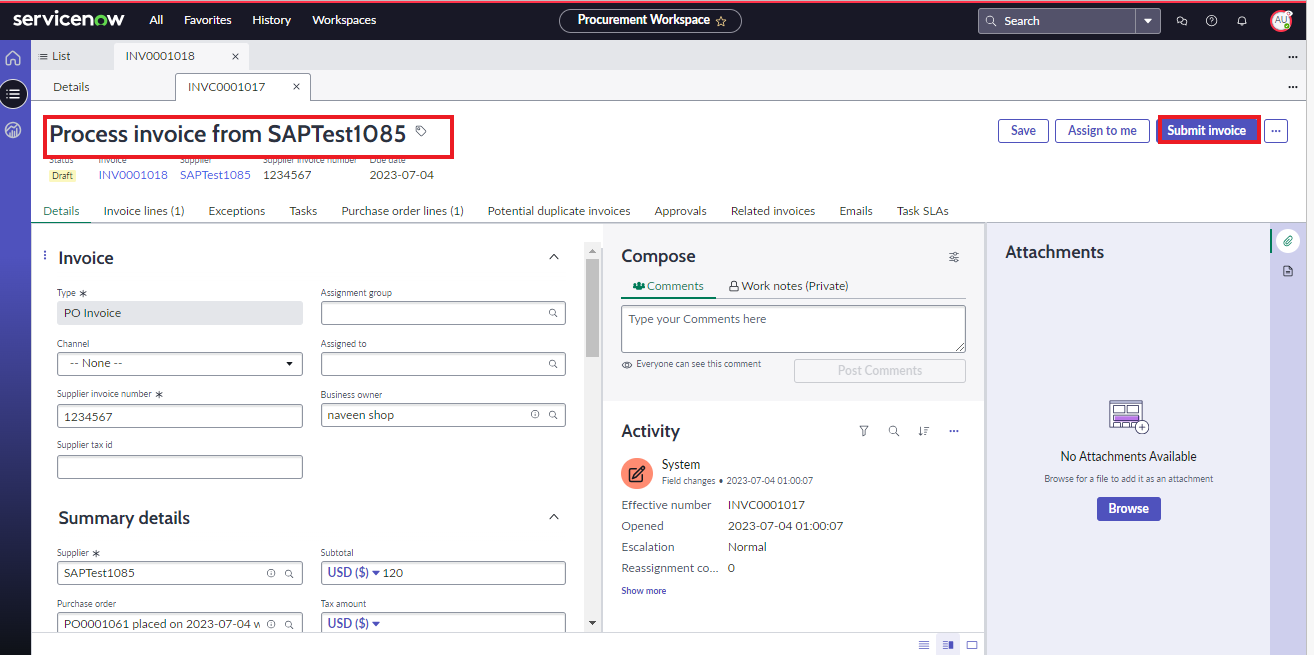The width and height of the screenshot is (1314, 655).
Task: Switch to Work notes (Private) tab
Action: coord(788,286)
